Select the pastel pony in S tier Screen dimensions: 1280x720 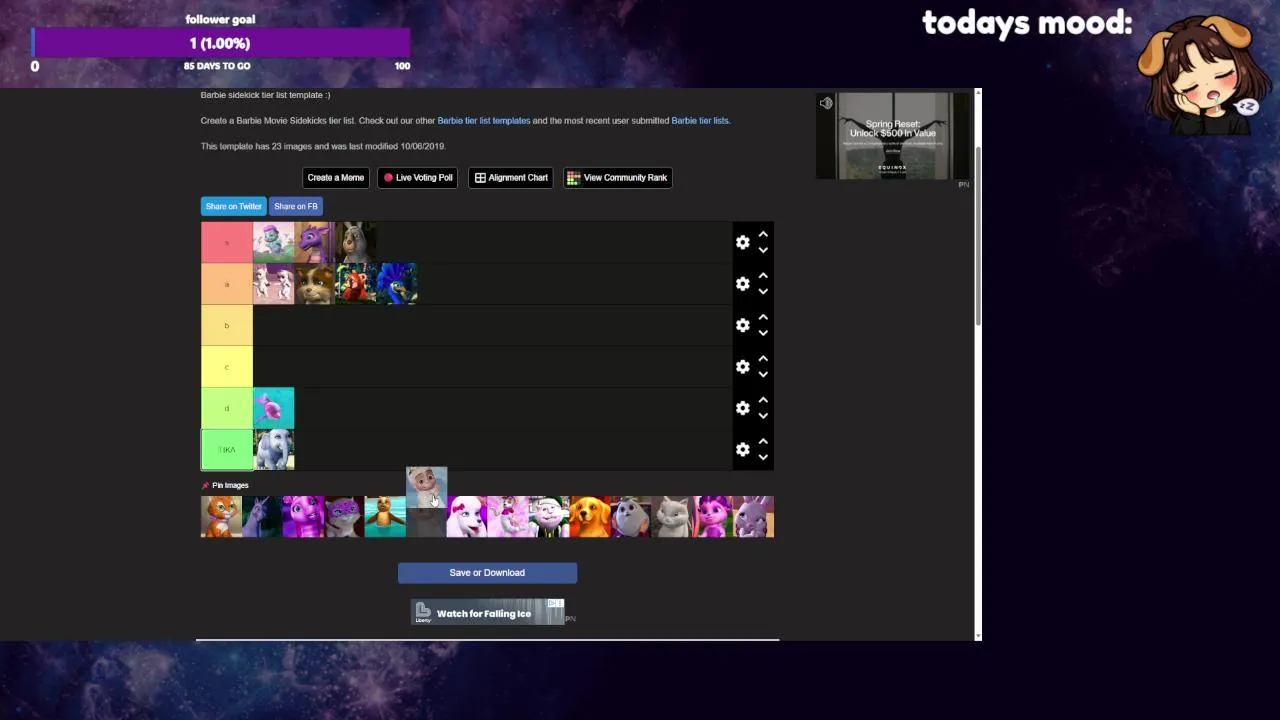(274, 242)
